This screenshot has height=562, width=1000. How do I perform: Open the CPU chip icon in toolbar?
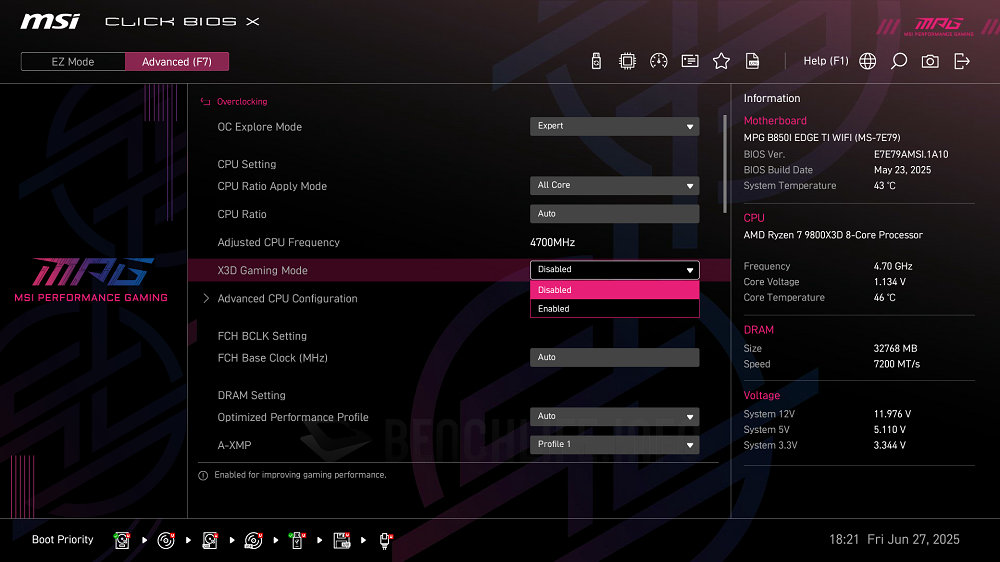(628, 61)
